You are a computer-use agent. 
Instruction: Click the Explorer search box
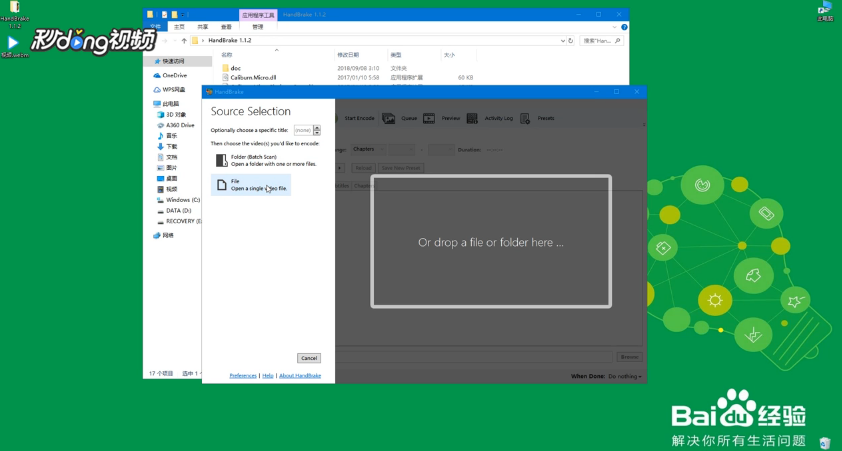(x=601, y=41)
